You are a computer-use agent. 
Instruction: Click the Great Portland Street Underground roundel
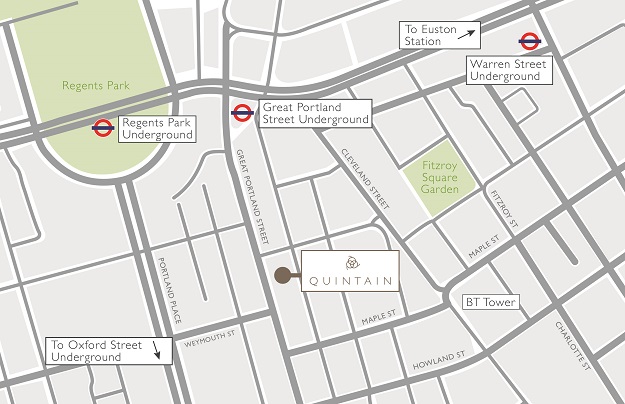[242, 113]
